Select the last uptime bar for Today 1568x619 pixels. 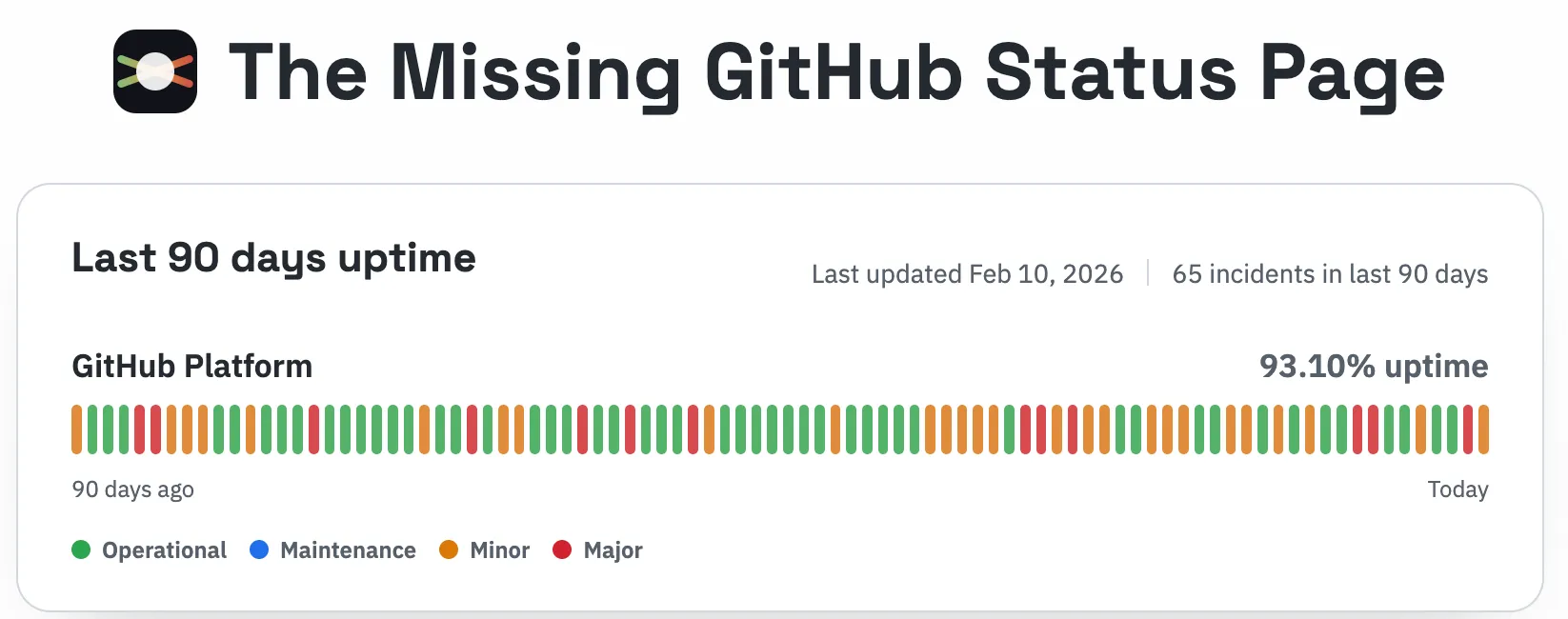pos(1484,428)
